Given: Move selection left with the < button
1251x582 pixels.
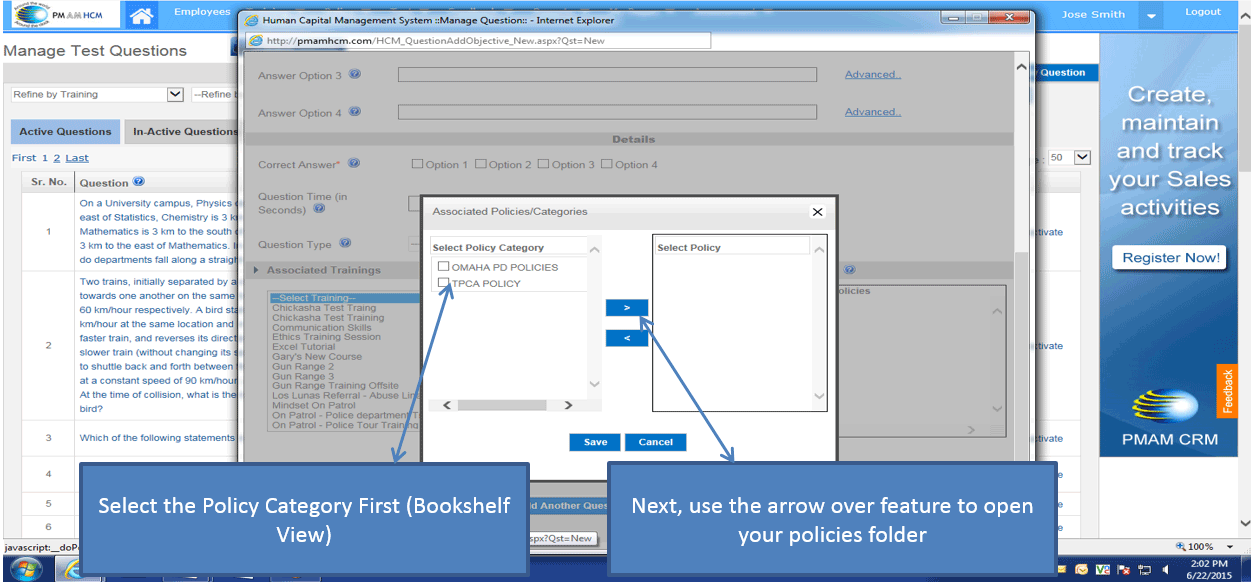Looking at the screenshot, I should tap(627, 338).
